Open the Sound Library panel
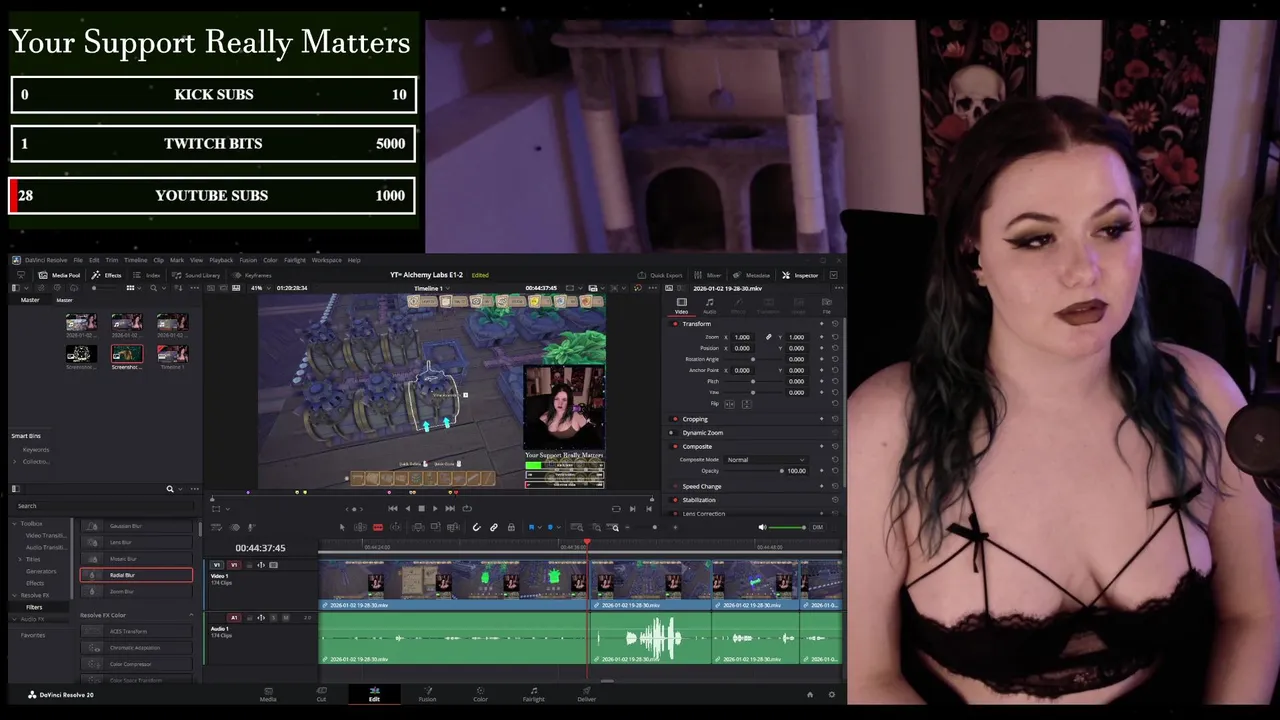 196,275
